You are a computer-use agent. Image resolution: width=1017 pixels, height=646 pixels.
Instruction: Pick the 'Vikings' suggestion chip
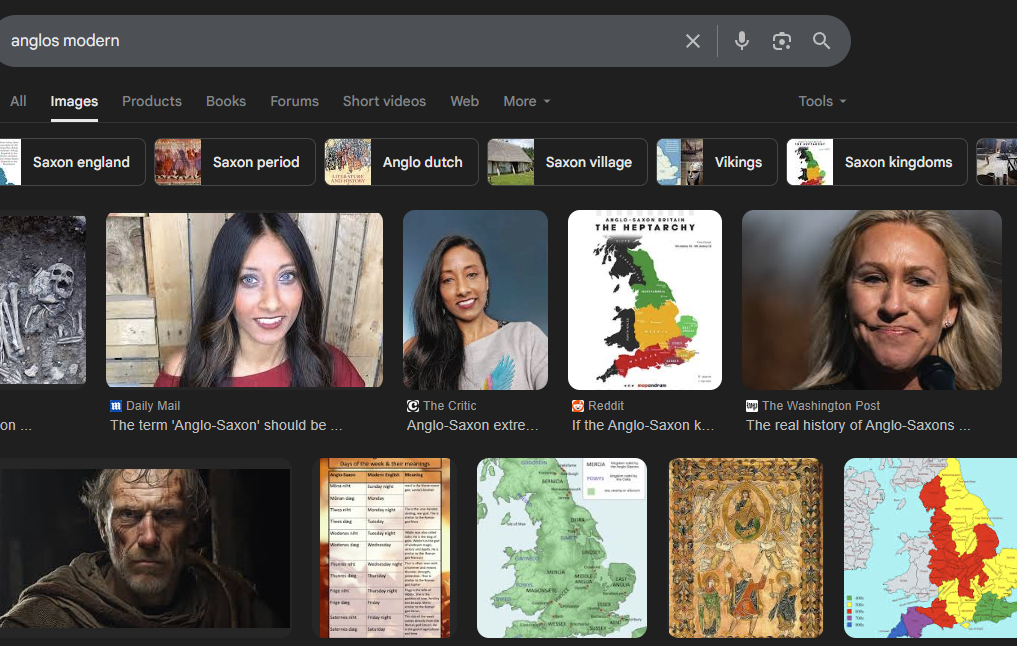717,162
